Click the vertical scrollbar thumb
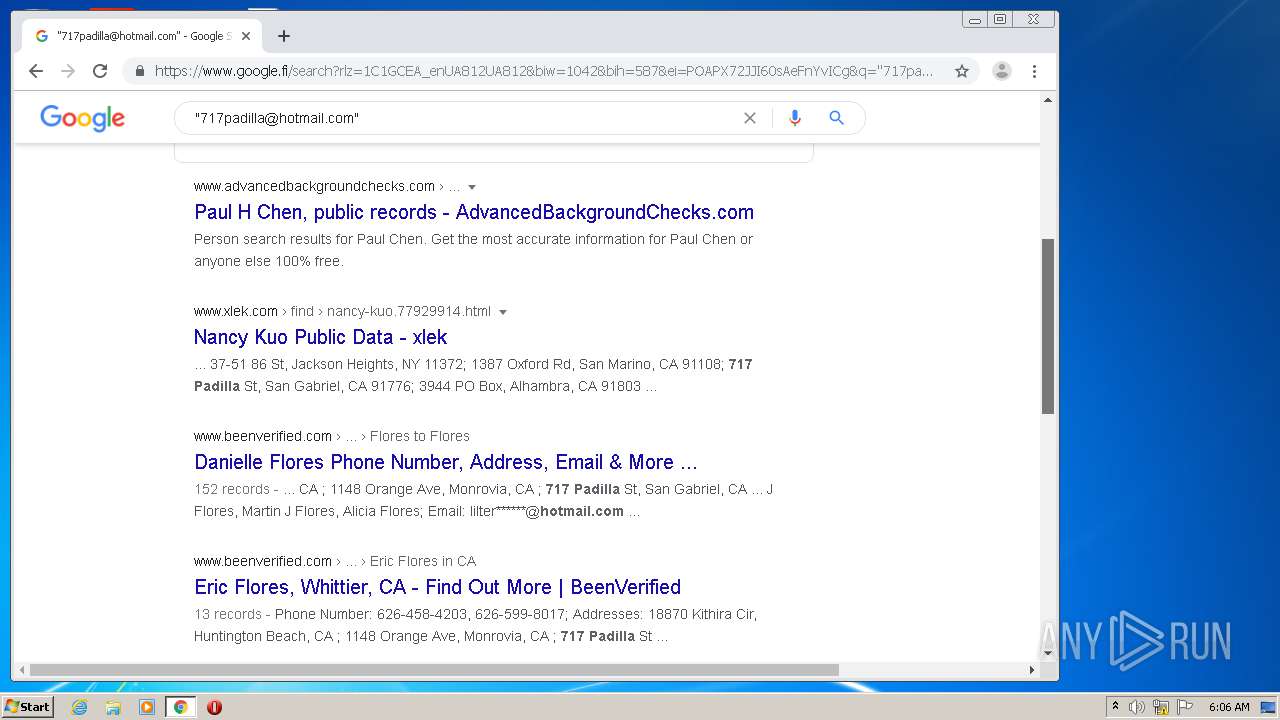 click(1048, 326)
